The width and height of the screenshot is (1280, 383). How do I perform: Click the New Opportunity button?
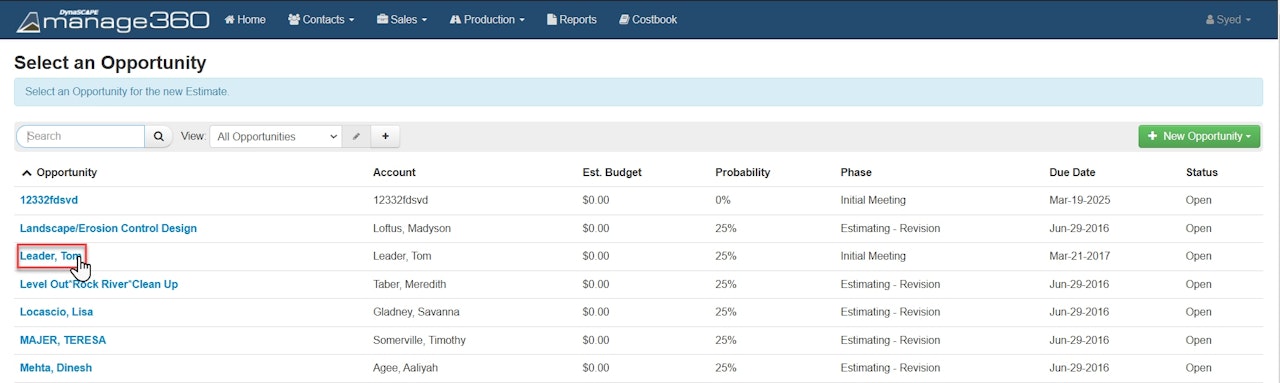click(x=1199, y=136)
